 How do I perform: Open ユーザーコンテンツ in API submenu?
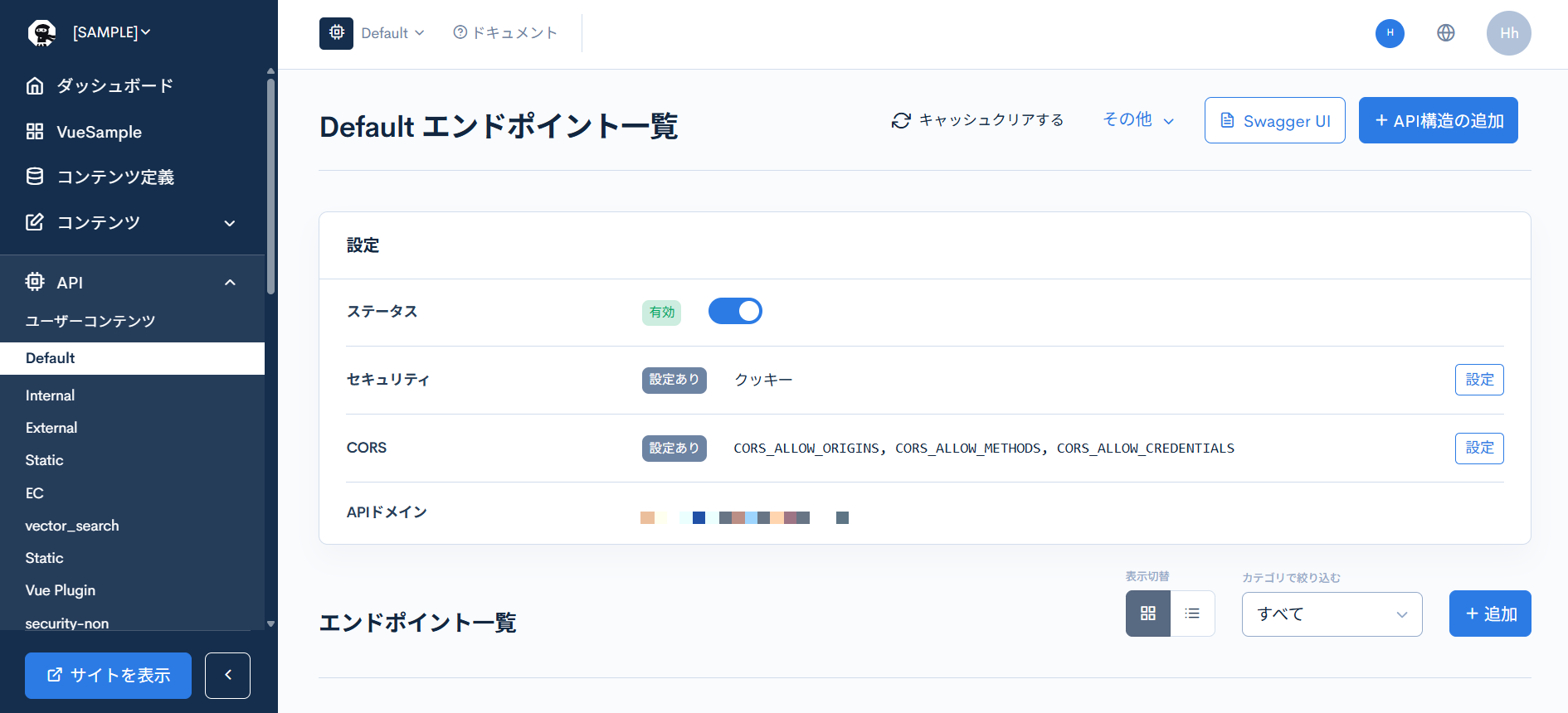(x=90, y=321)
